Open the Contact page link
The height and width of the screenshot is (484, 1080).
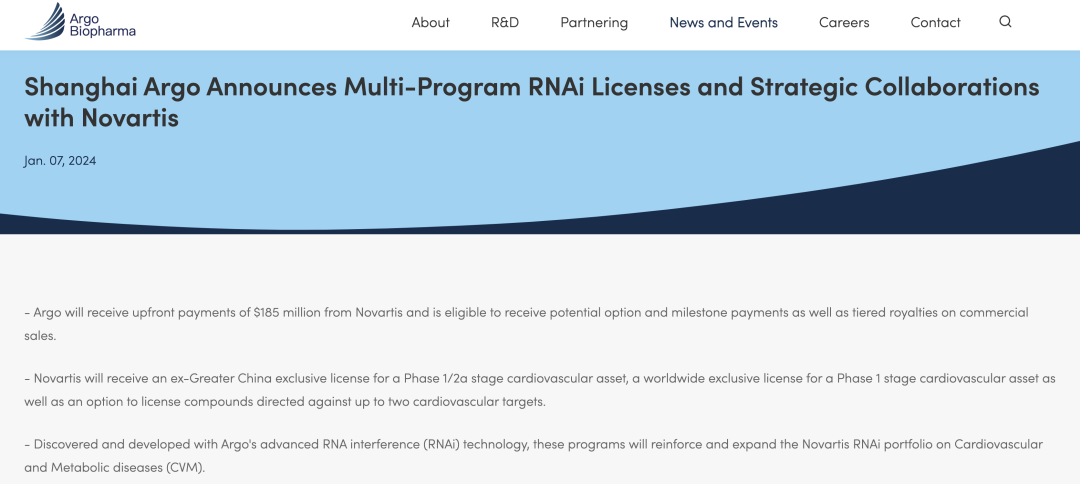(935, 23)
